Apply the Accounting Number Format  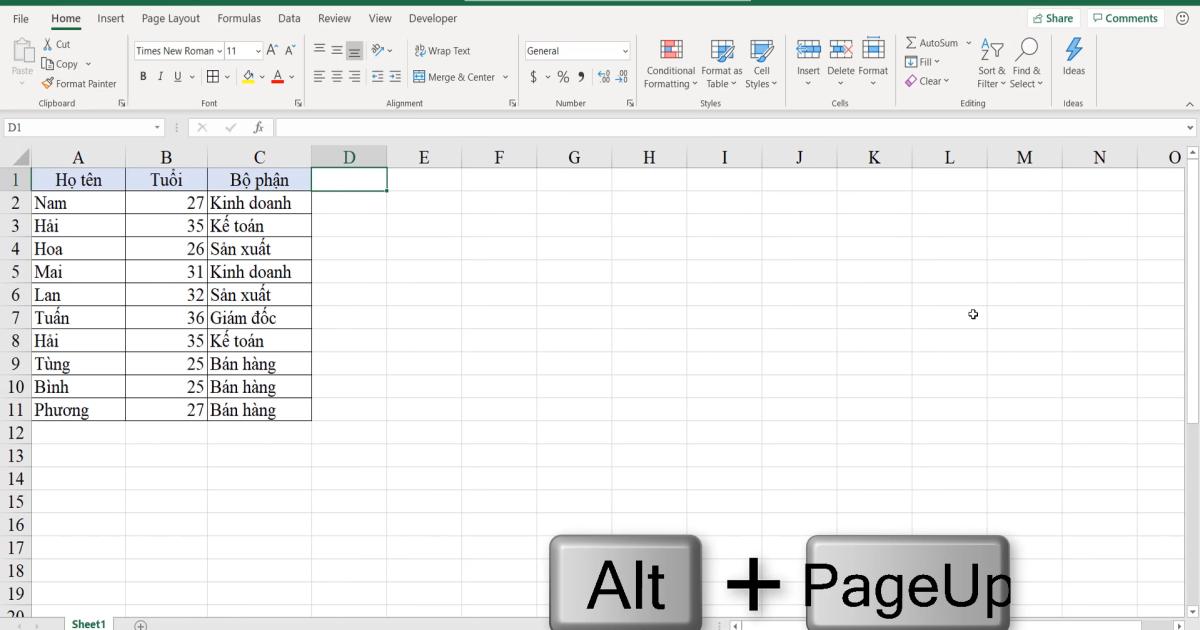[533, 75]
